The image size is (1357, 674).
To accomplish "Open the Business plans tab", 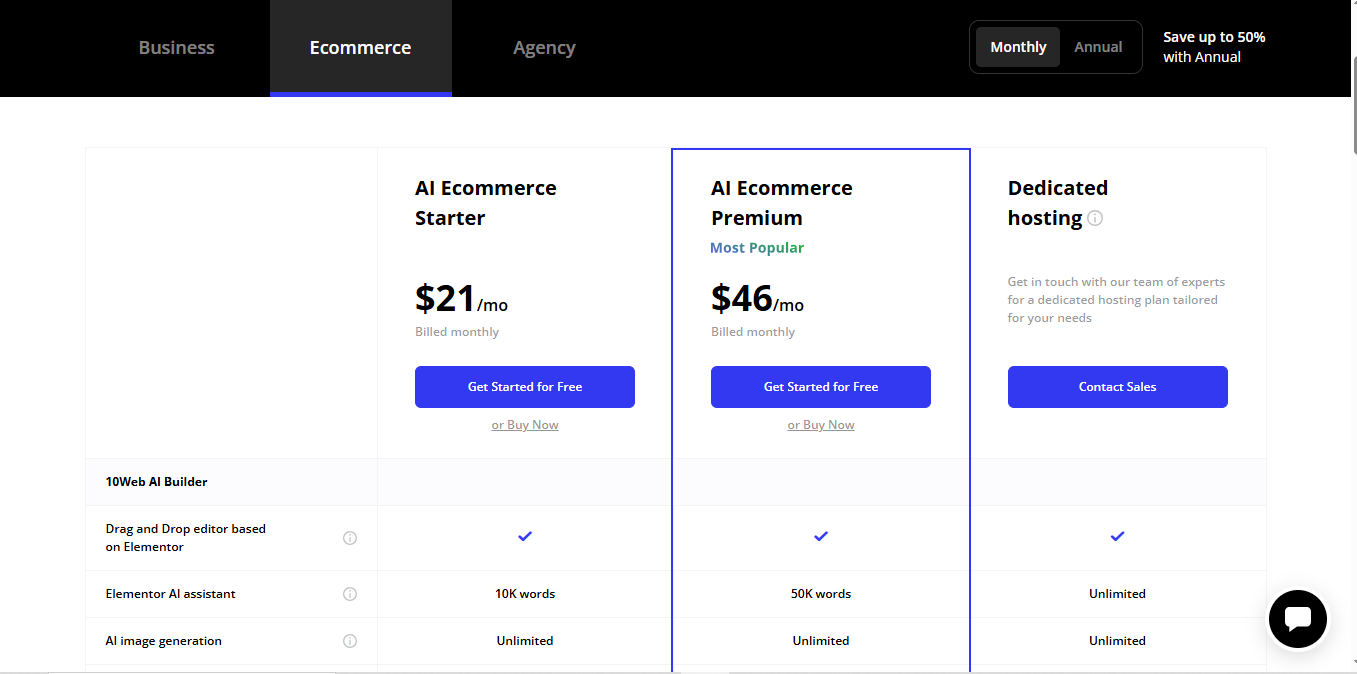I will coord(176,48).
